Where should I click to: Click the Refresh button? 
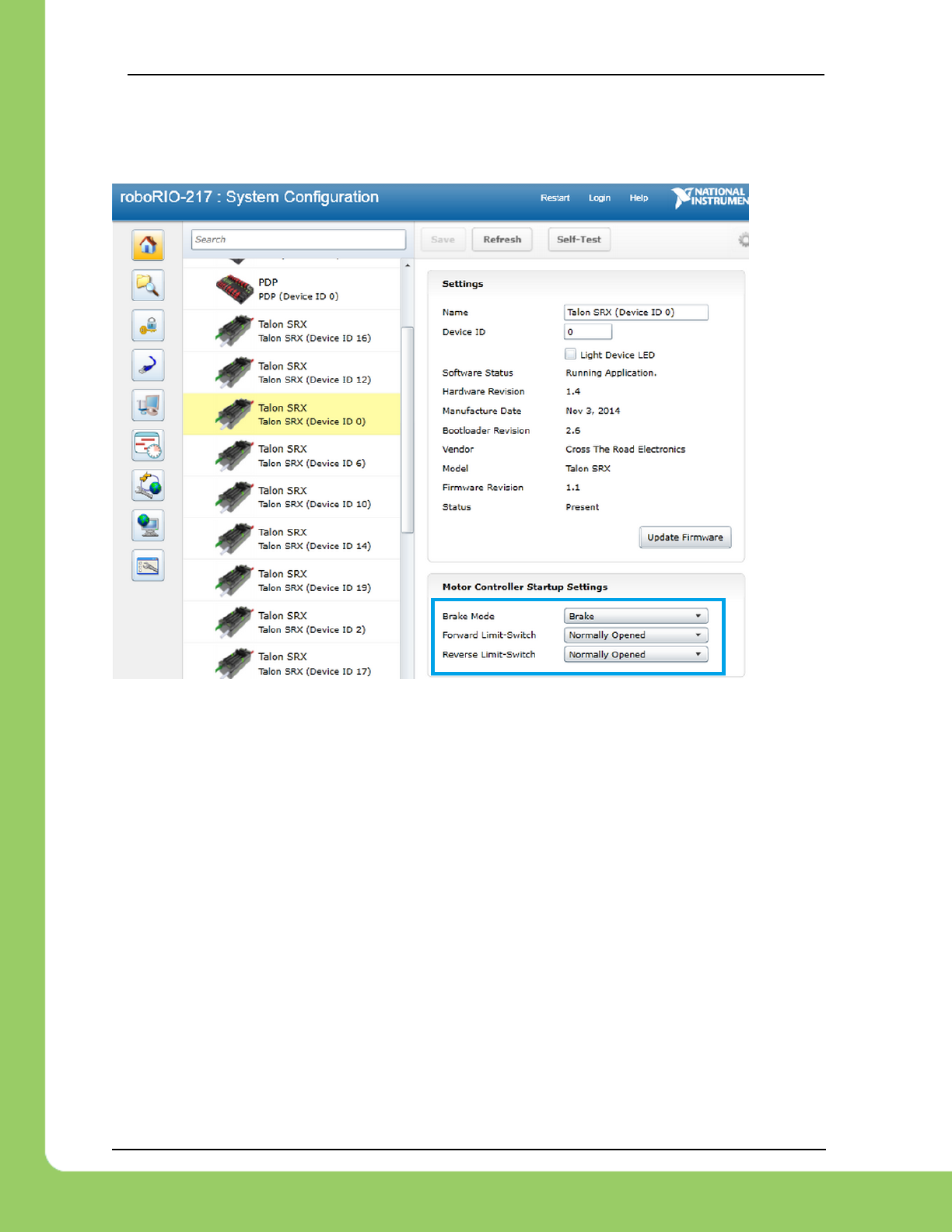502,240
